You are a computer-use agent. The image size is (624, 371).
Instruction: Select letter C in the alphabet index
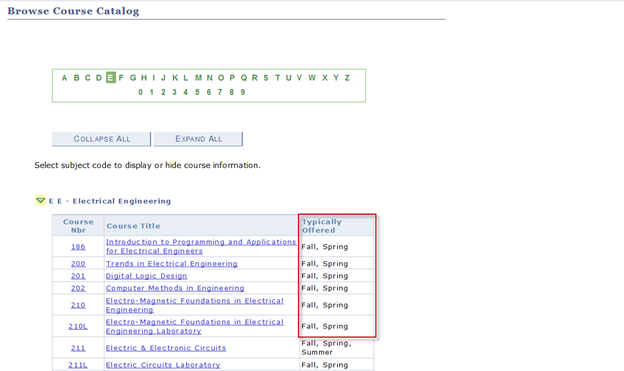[88, 78]
